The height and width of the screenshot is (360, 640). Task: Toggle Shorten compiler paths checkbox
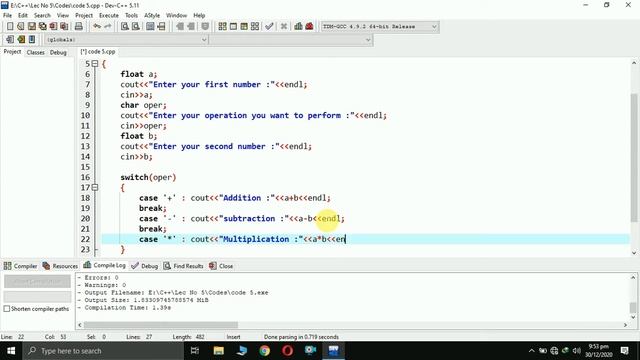click(x=7, y=309)
